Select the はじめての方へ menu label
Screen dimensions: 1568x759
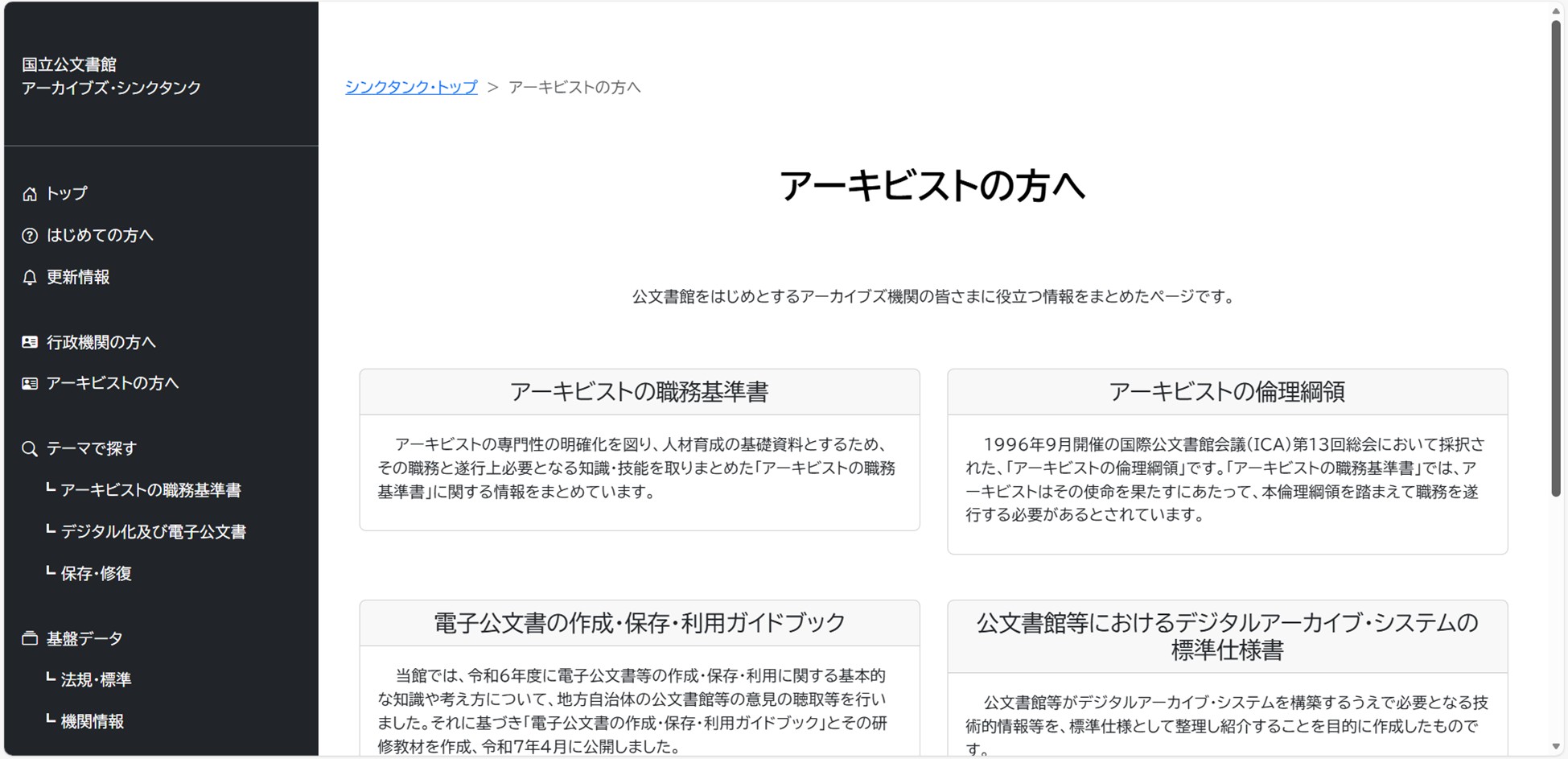pos(100,236)
